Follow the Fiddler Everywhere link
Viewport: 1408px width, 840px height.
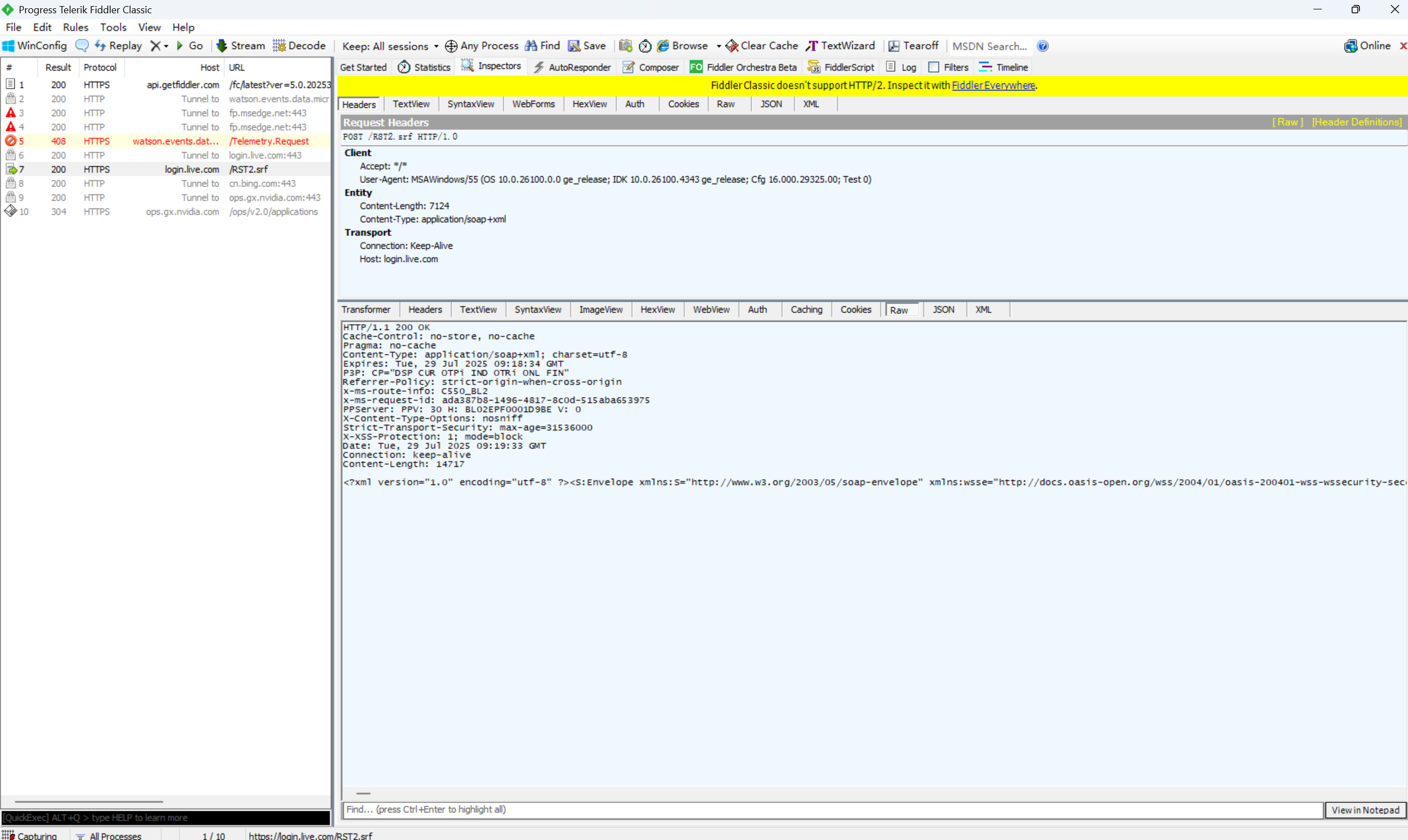tap(994, 86)
